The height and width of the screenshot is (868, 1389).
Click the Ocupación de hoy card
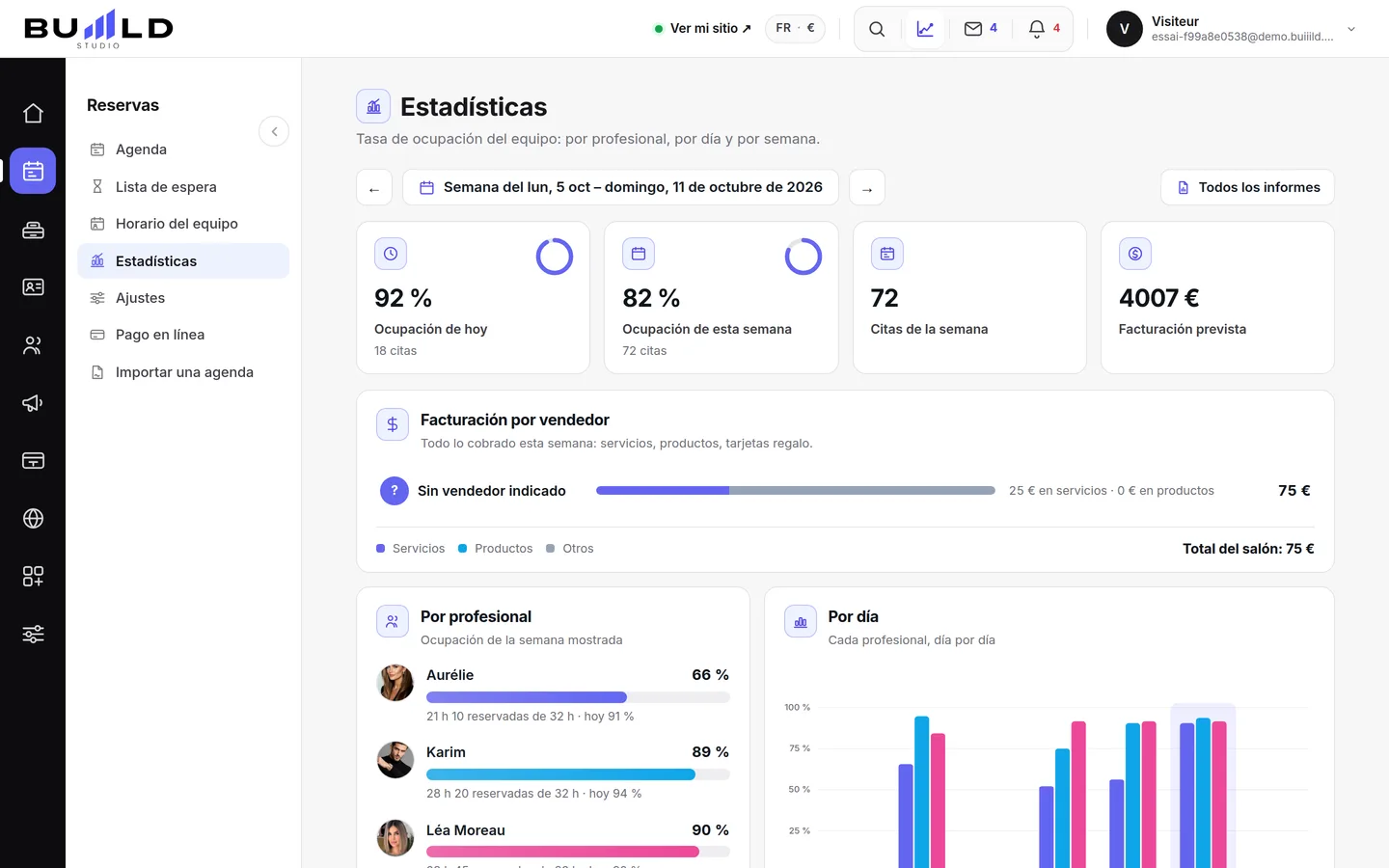pos(474,298)
